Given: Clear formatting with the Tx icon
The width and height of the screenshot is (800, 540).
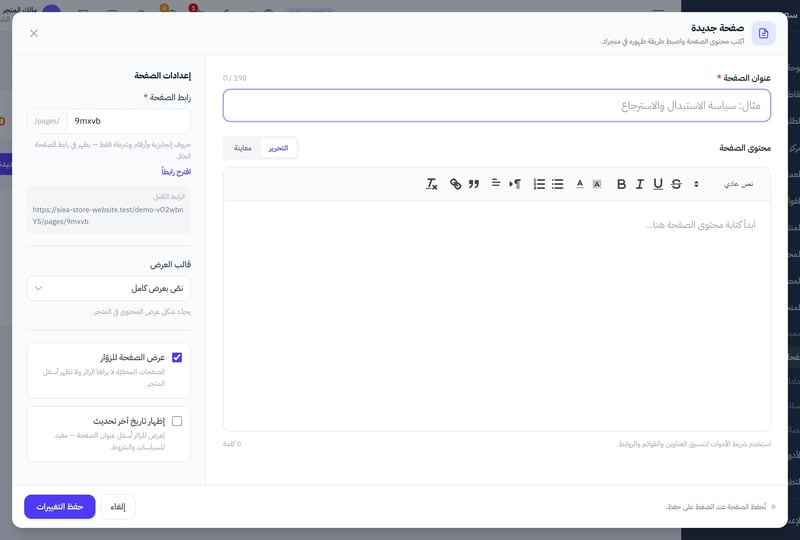Looking at the screenshot, I should pos(432,184).
